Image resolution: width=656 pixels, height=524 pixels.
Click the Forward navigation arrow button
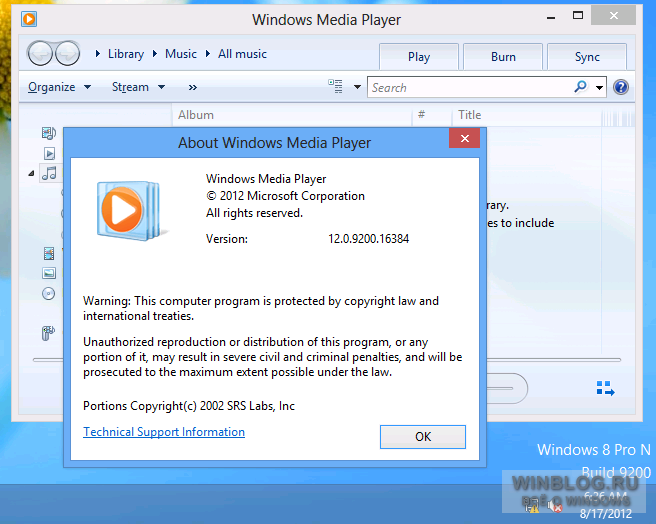[x=67, y=54]
